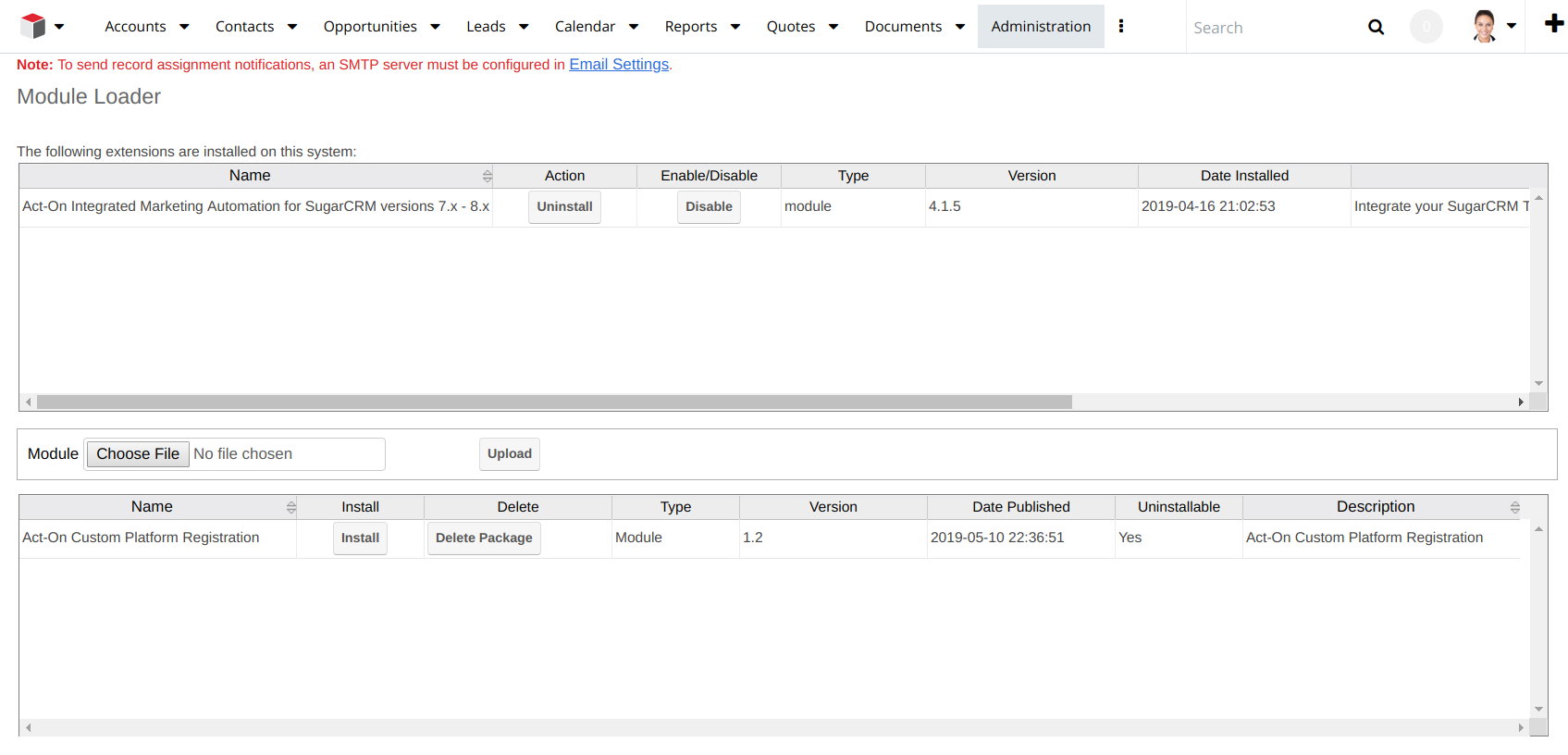Sort installed extensions by Name column
This screenshot has height=755, width=1568.
[x=487, y=176]
